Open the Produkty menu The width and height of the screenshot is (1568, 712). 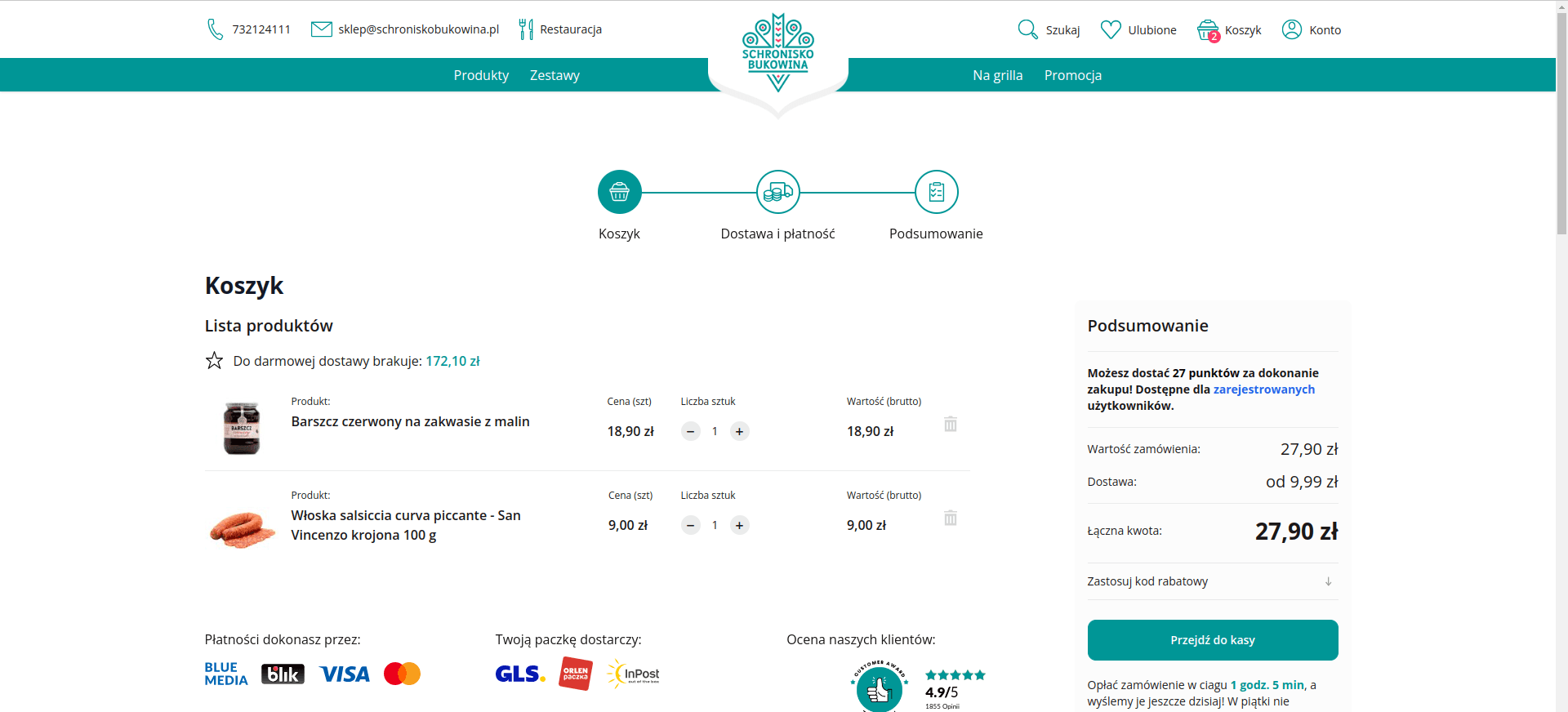pyautogui.click(x=481, y=75)
